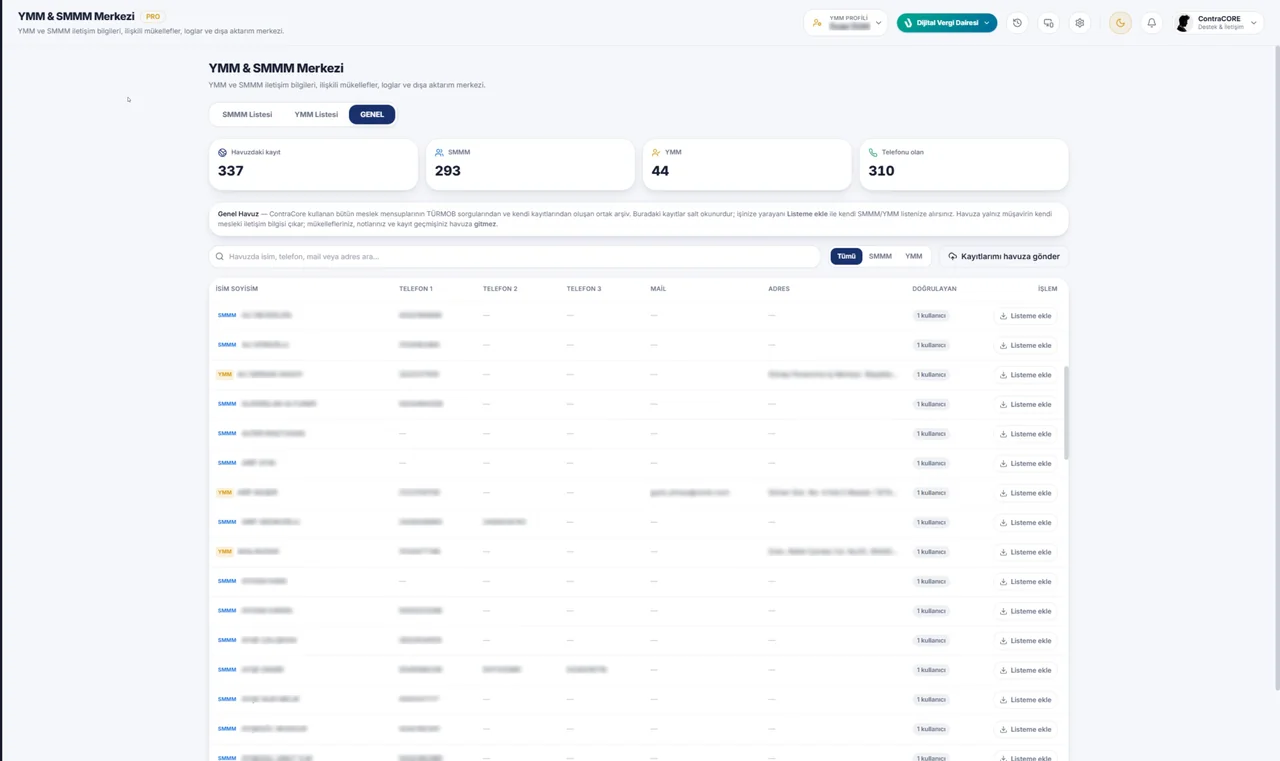Open the YMM PROFİLİ dropdown
1280x761 pixels.
coord(846,23)
